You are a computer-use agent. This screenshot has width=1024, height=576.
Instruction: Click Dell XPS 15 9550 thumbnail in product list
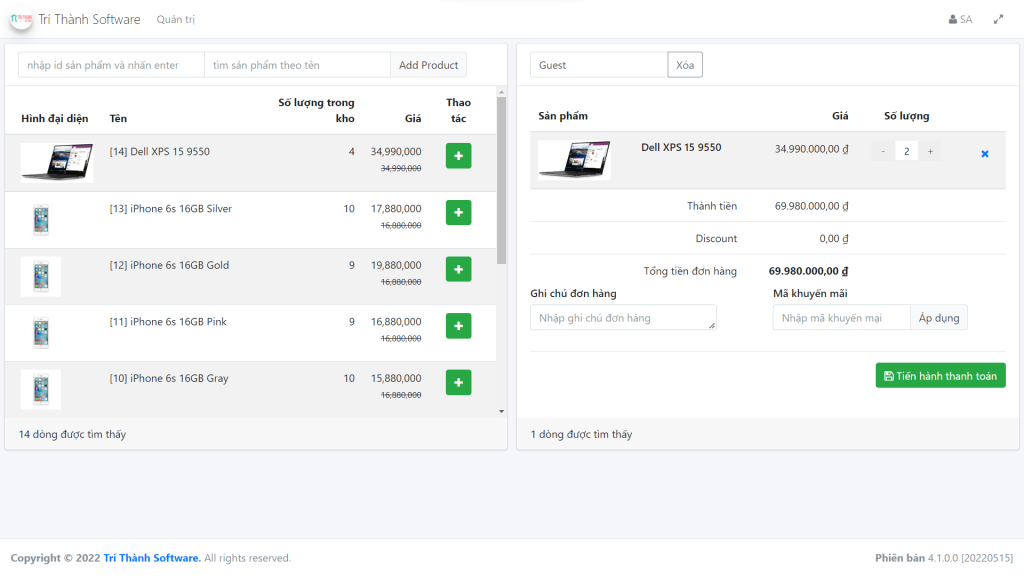point(57,163)
